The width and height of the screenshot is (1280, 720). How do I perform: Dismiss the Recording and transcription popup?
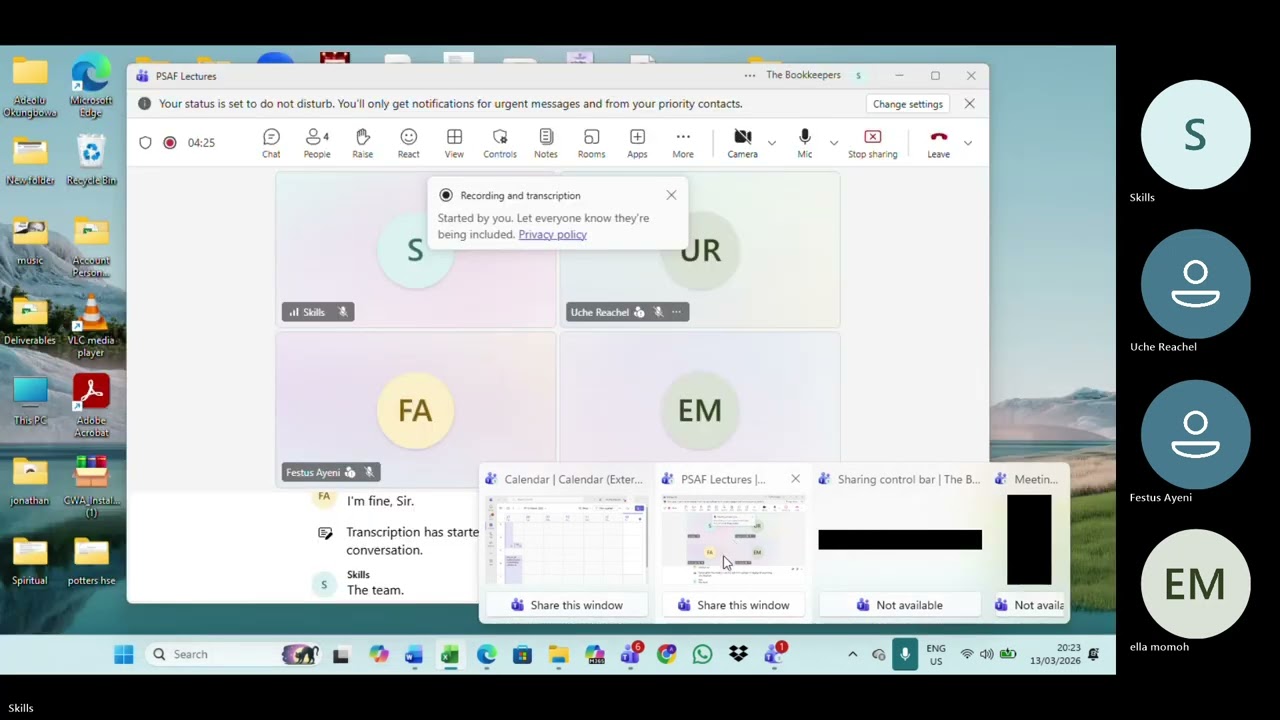[671, 195]
